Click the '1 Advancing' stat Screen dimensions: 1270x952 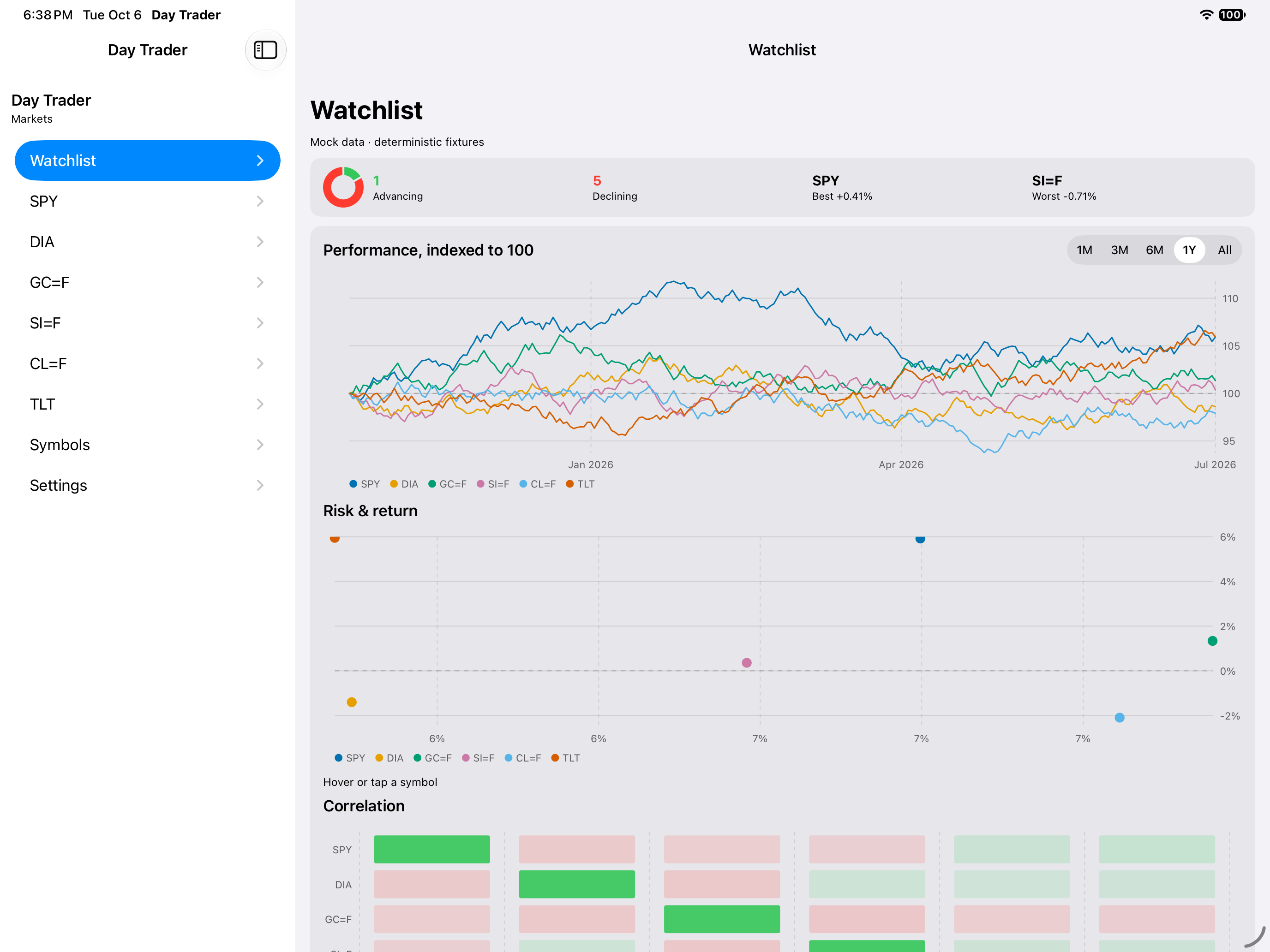coord(398,188)
